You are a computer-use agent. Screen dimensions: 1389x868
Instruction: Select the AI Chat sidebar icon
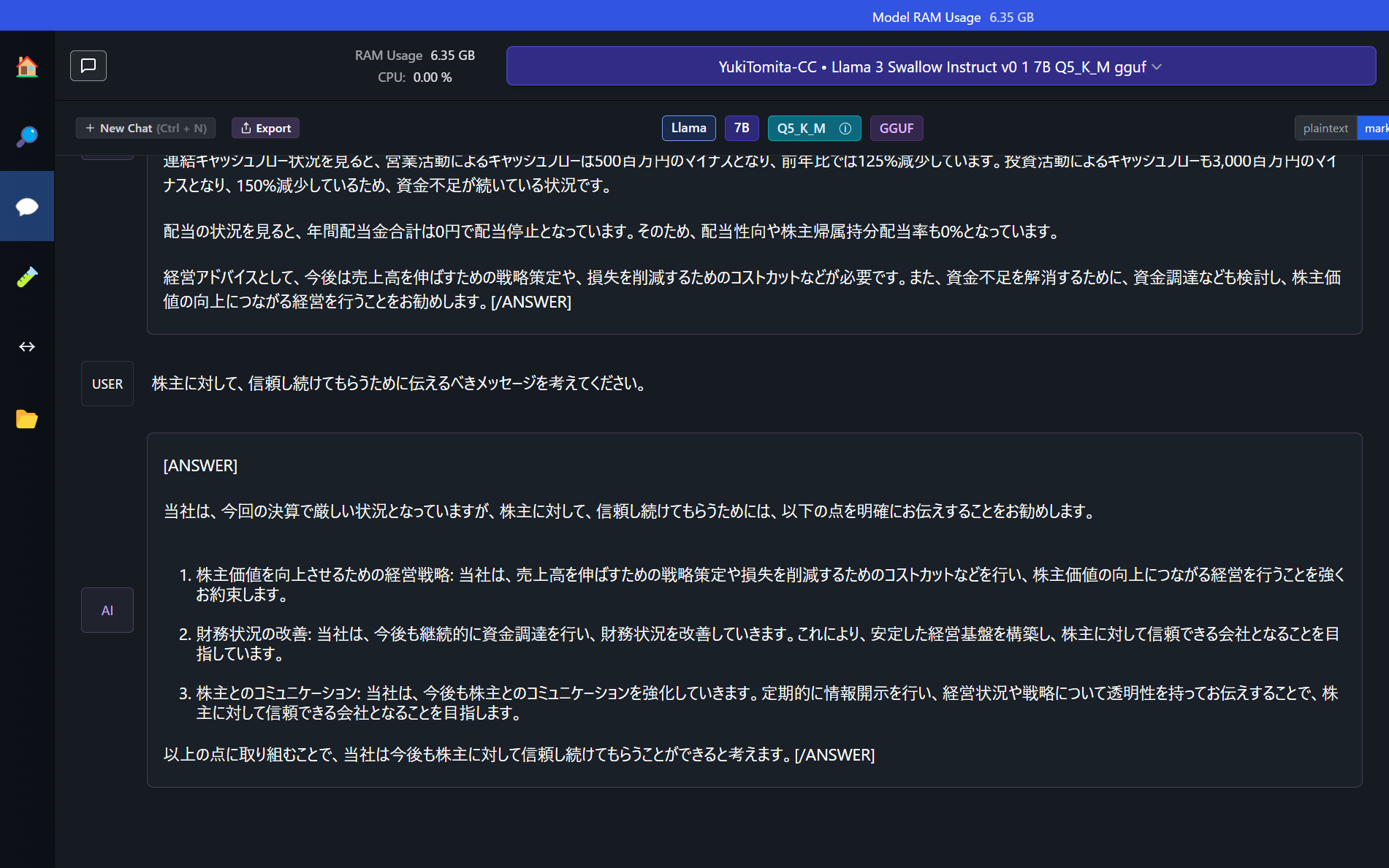(26, 206)
